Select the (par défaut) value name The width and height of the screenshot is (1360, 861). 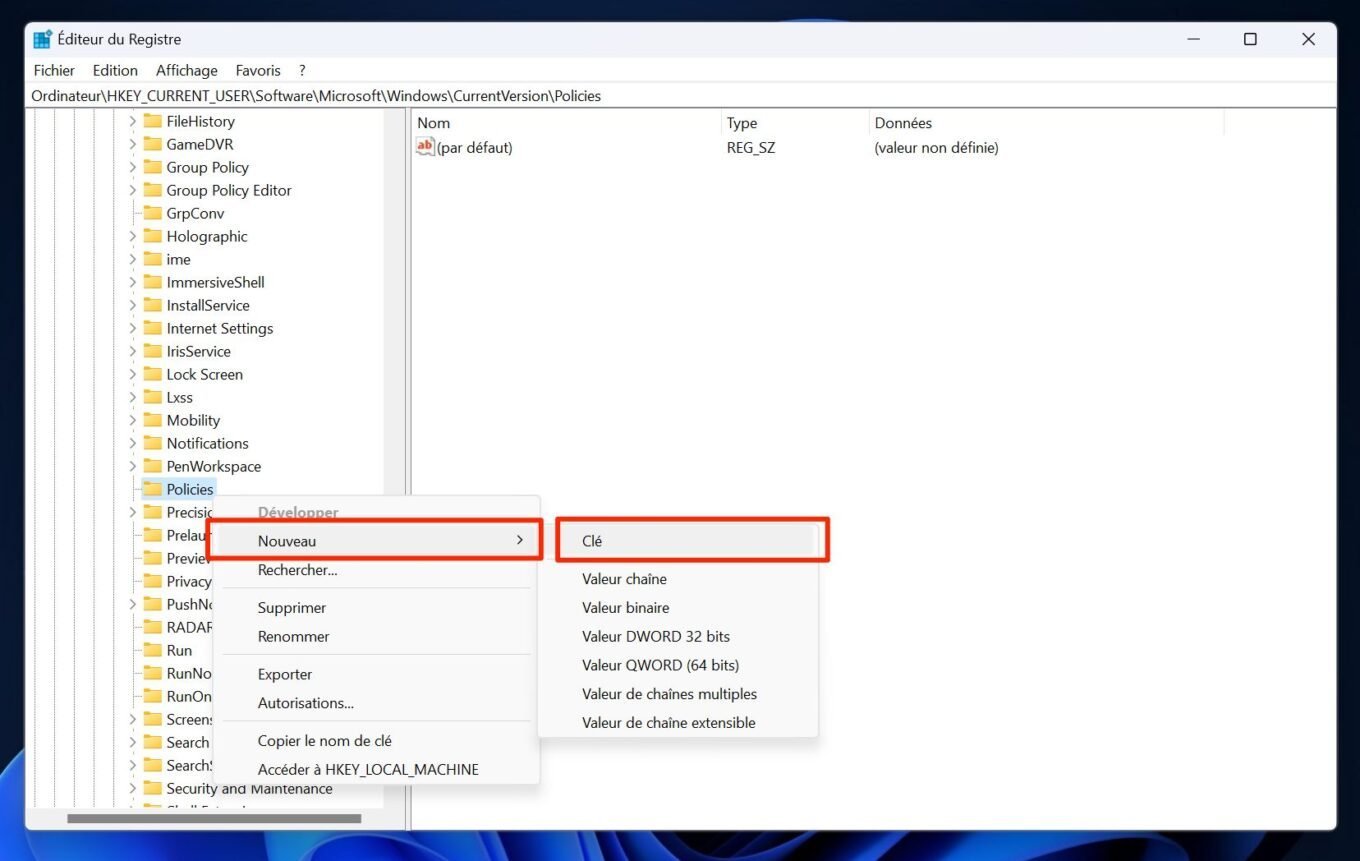click(475, 147)
